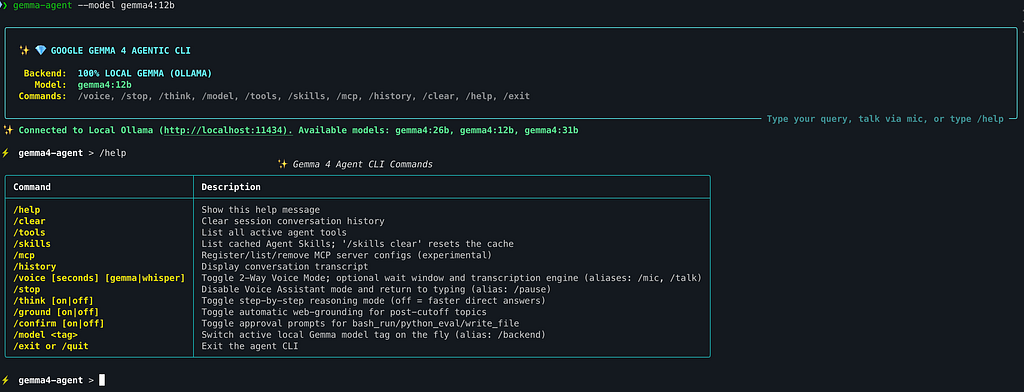Click the lightning bolt at the empty bottom prompt

coord(5,380)
